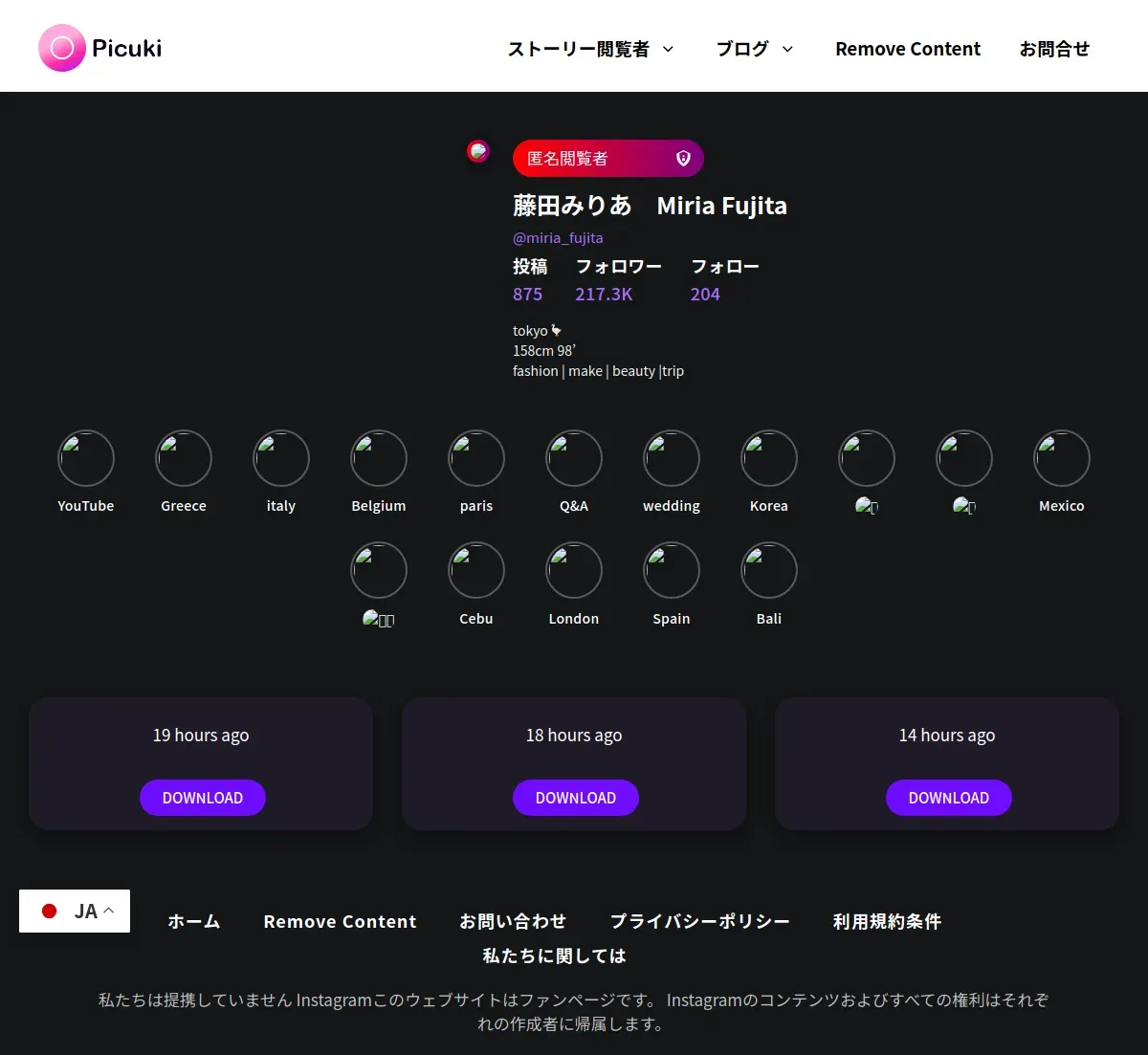1148x1055 pixels.
Task: Open the Spain highlight circle
Action: 672,570
